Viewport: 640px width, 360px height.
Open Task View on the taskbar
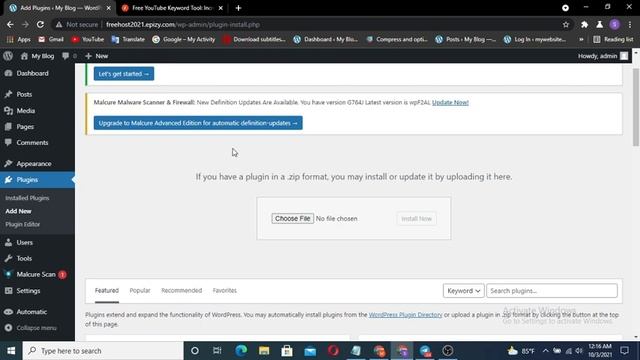(x=217, y=351)
